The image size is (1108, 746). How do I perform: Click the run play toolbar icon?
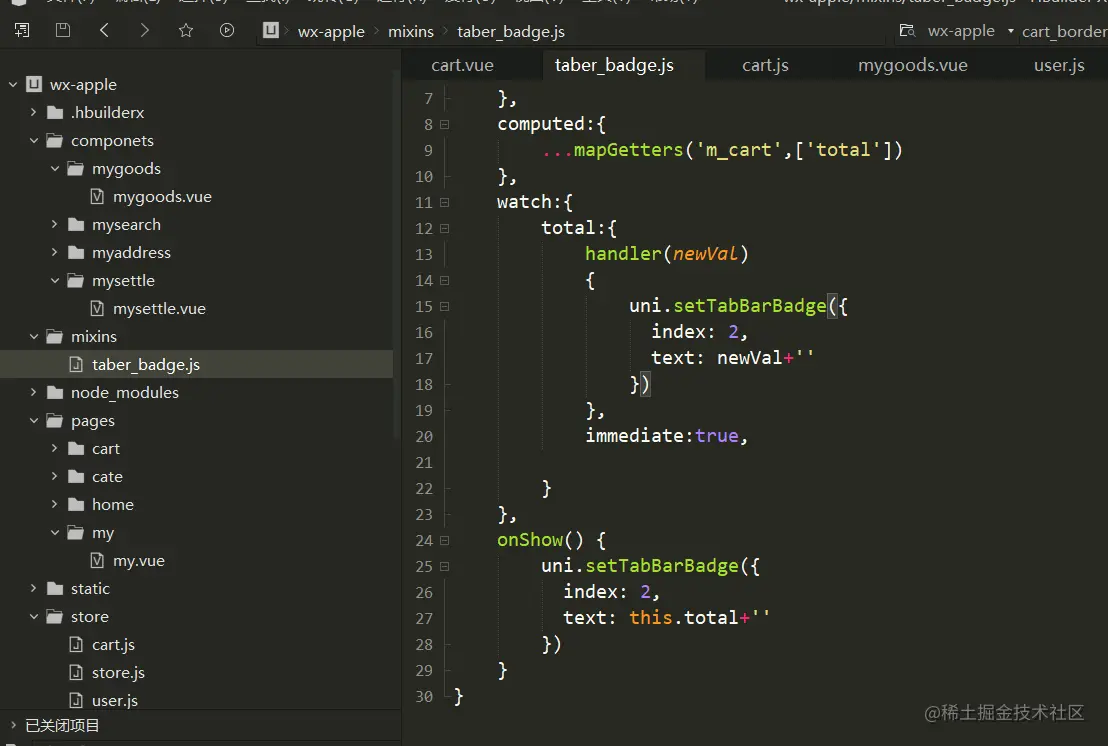pos(227,30)
